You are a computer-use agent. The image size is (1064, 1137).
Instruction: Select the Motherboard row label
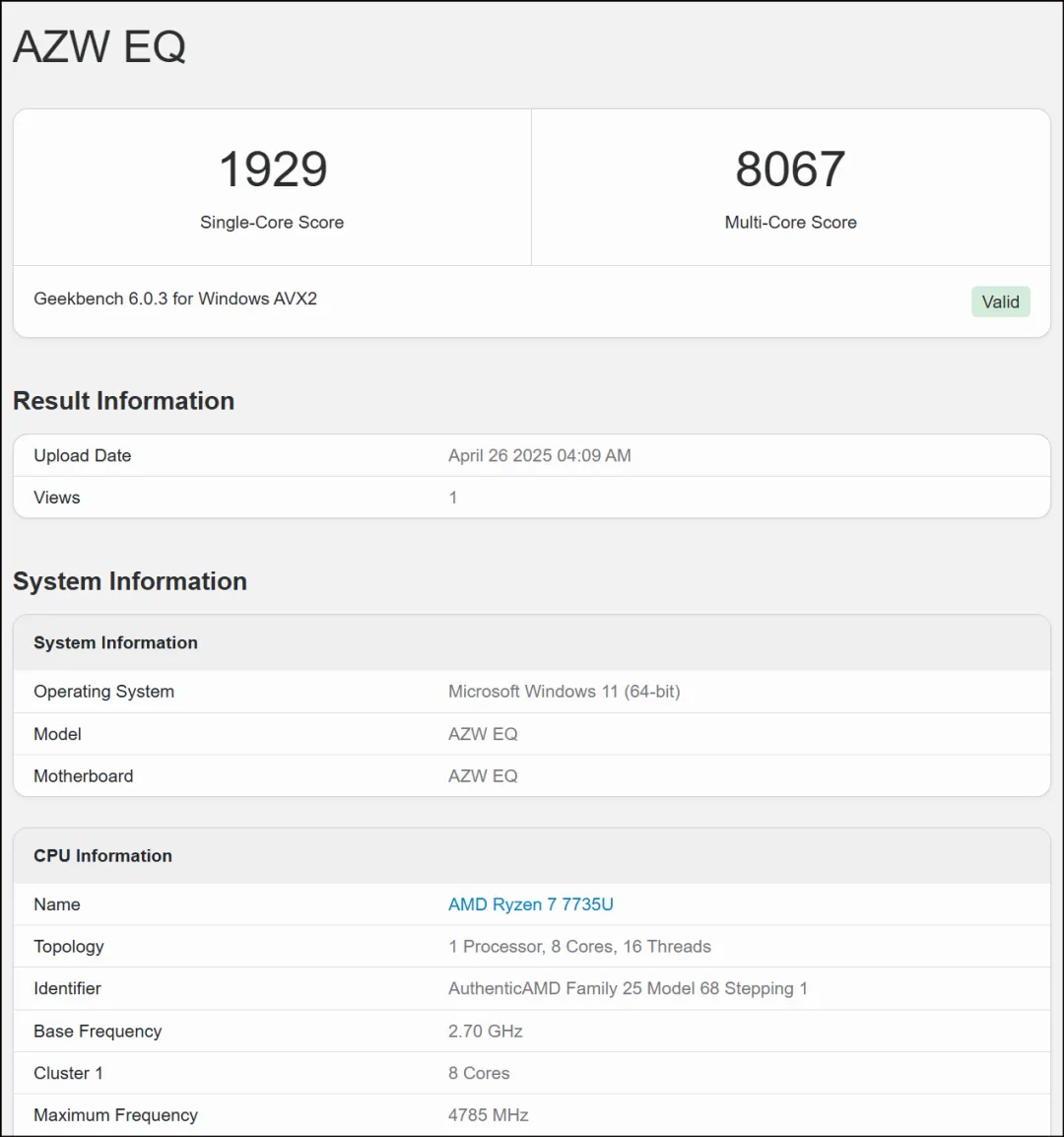click(x=84, y=775)
